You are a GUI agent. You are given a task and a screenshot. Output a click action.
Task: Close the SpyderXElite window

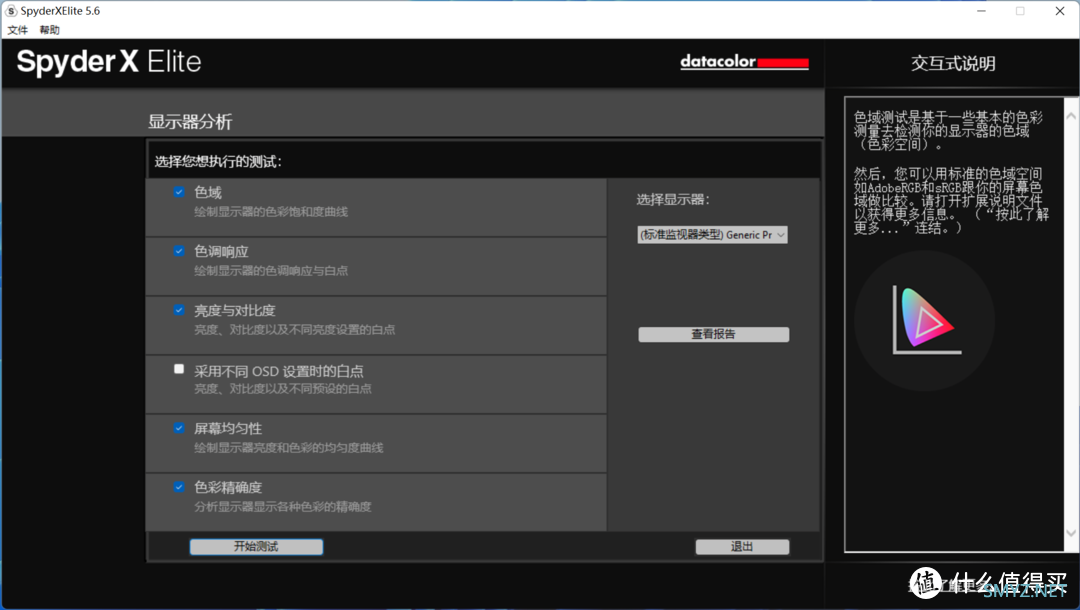tap(1060, 11)
